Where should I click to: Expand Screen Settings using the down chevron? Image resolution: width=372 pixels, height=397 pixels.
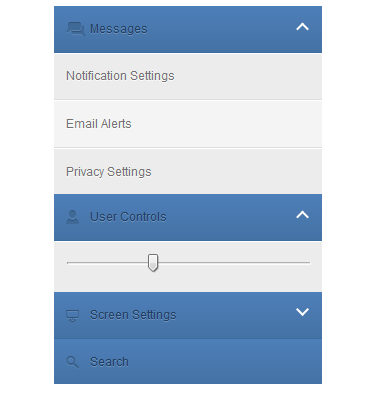click(302, 312)
